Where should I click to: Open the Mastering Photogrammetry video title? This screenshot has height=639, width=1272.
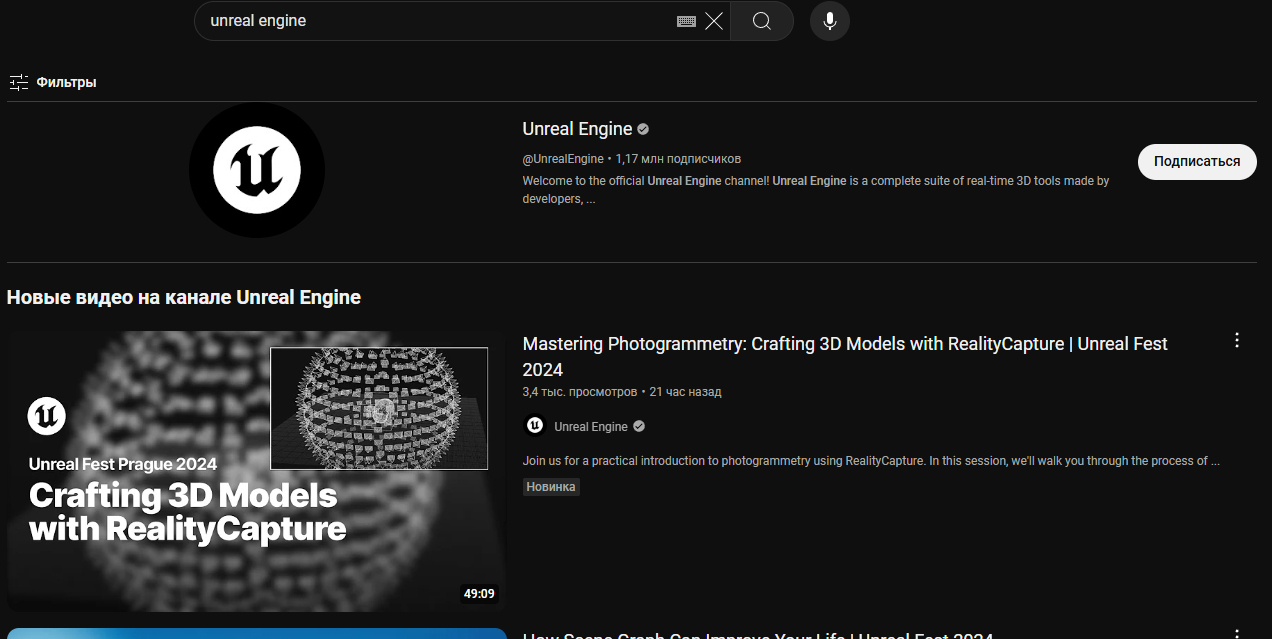click(844, 345)
